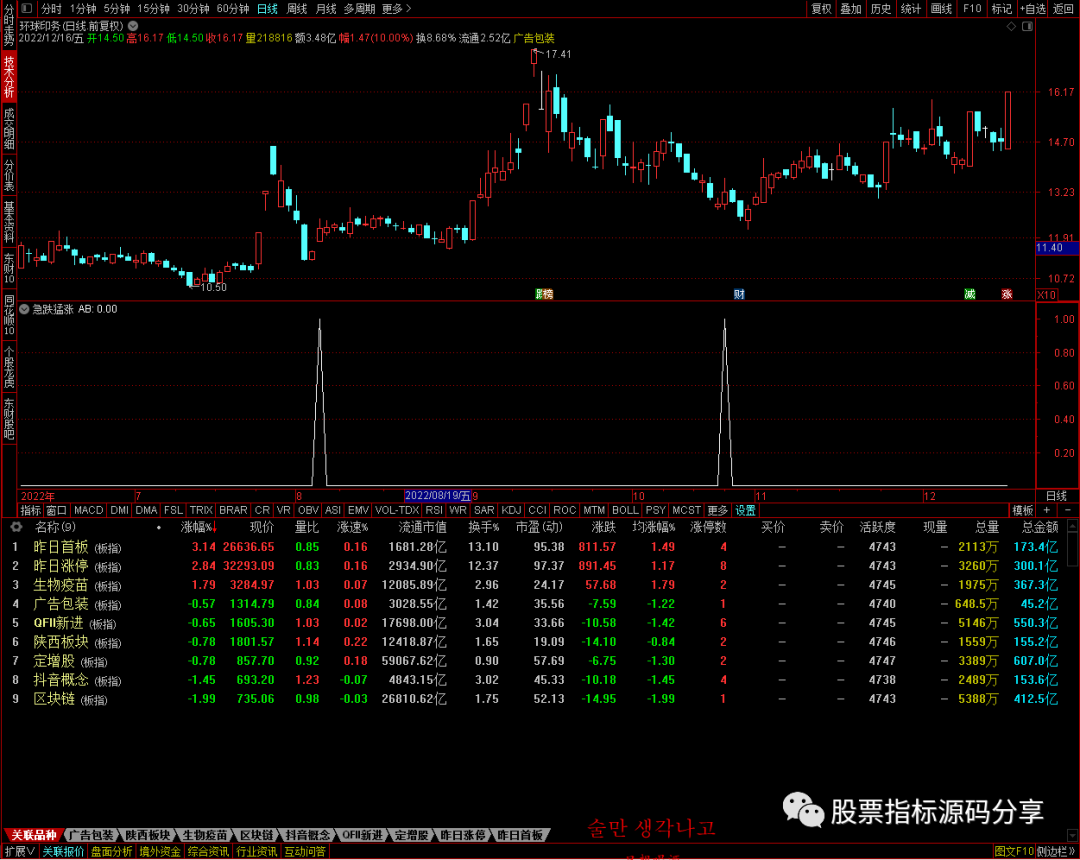Image resolution: width=1080 pixels, height=860 pixels.
Task: Select the 月线 monthly period
Action: point(325,9)
